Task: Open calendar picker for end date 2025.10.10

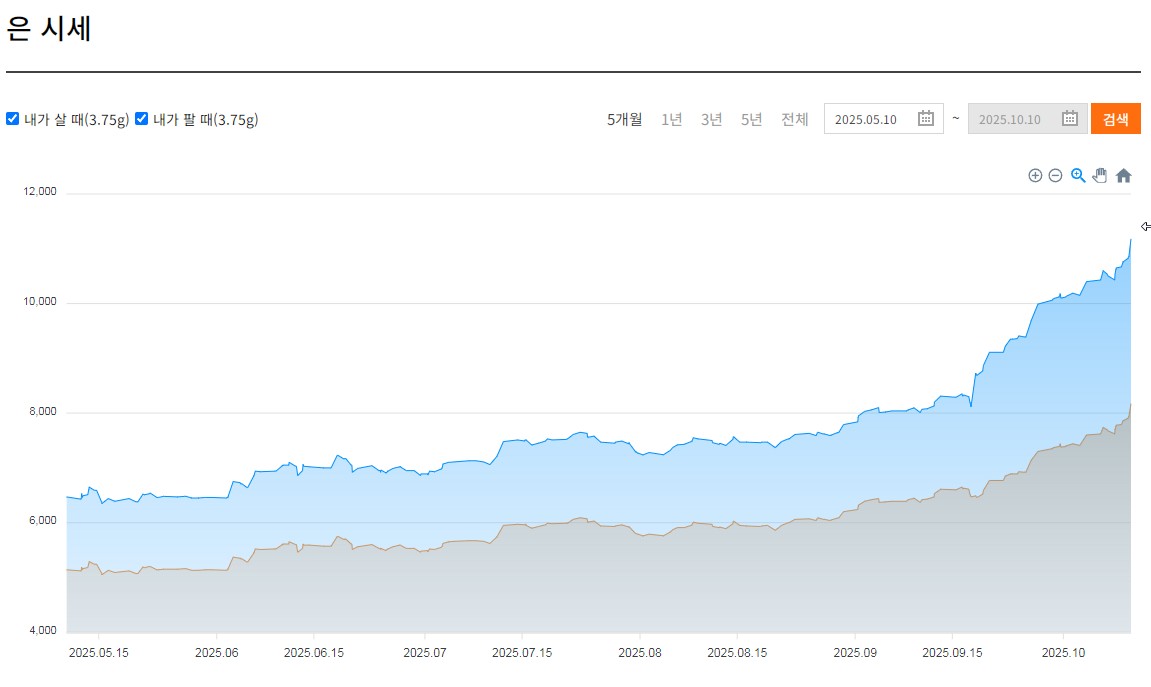Action: (x=1069, y=119)
